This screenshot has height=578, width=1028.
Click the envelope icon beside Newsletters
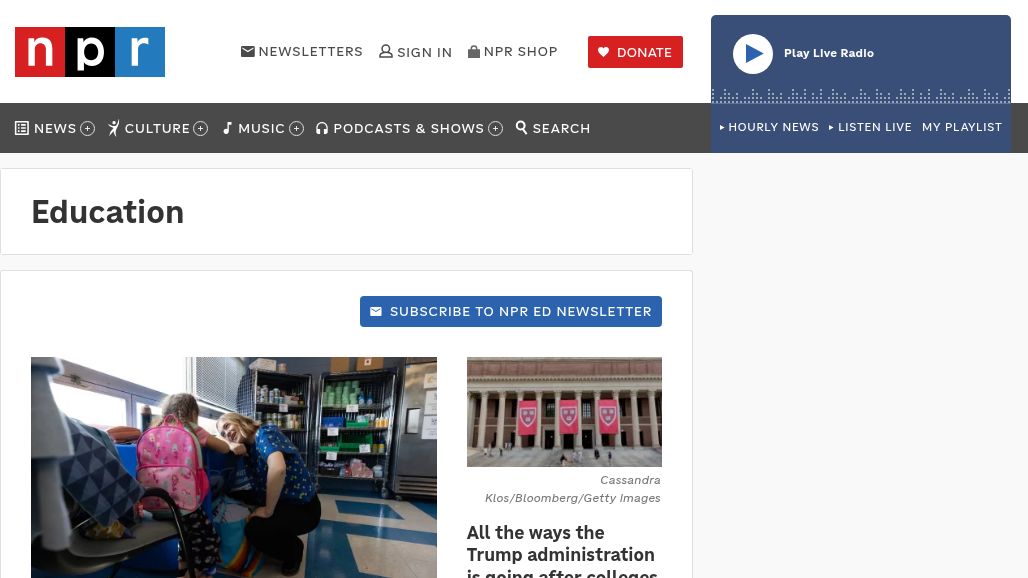(x=248, y=51)
